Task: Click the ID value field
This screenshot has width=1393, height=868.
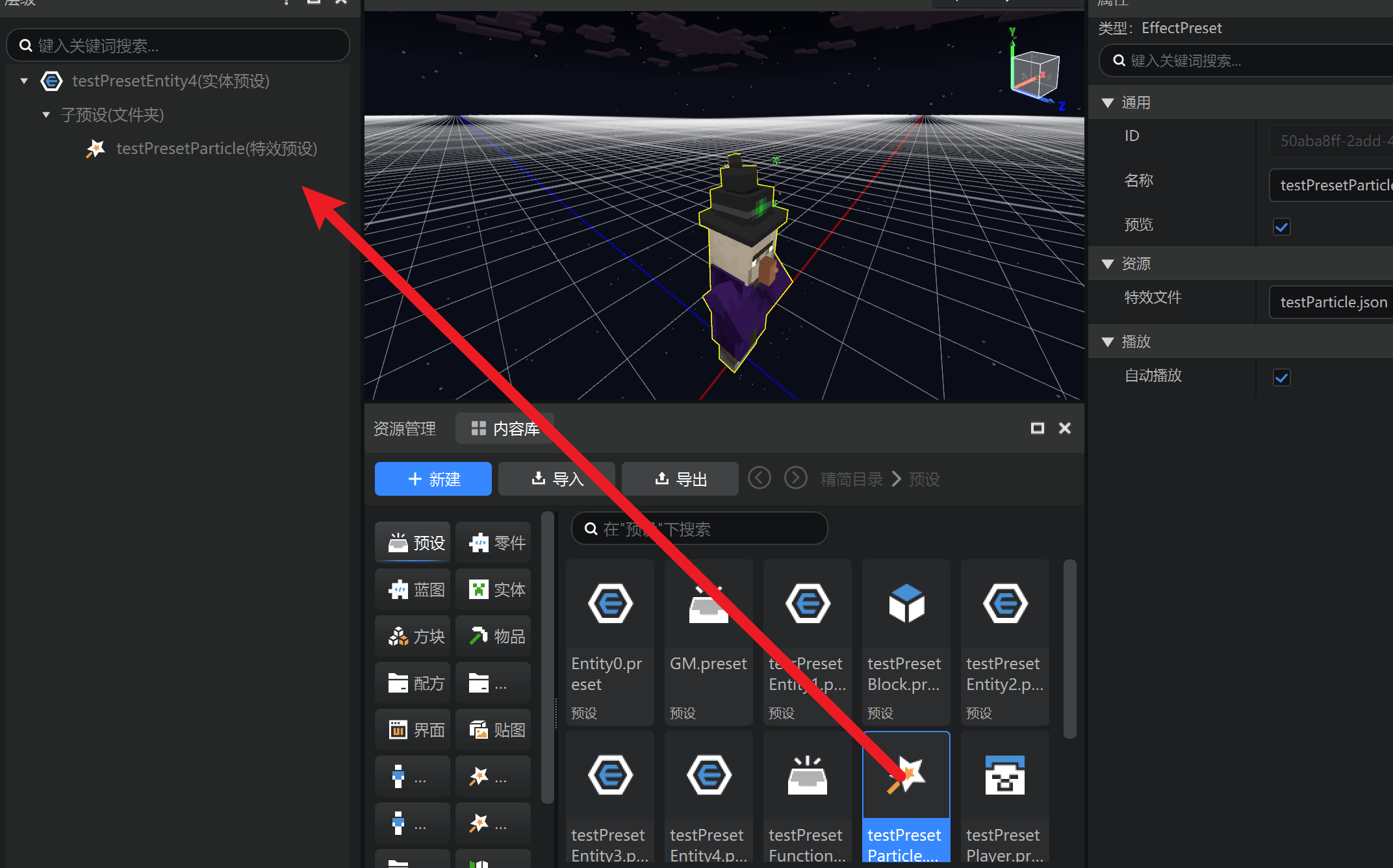Action: (1331, 141)
